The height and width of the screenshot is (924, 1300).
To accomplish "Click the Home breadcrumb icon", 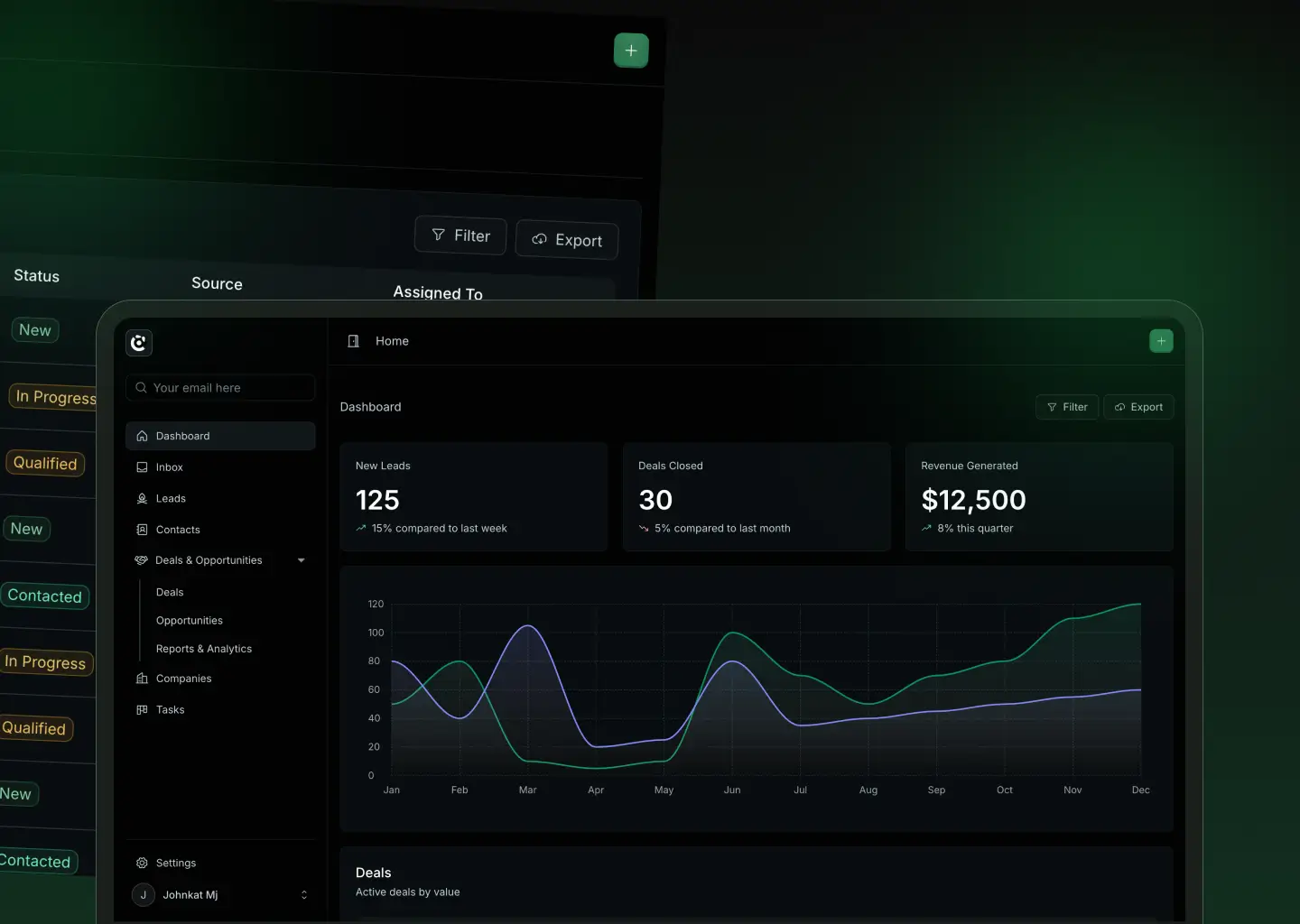I will tap(353, 341).
